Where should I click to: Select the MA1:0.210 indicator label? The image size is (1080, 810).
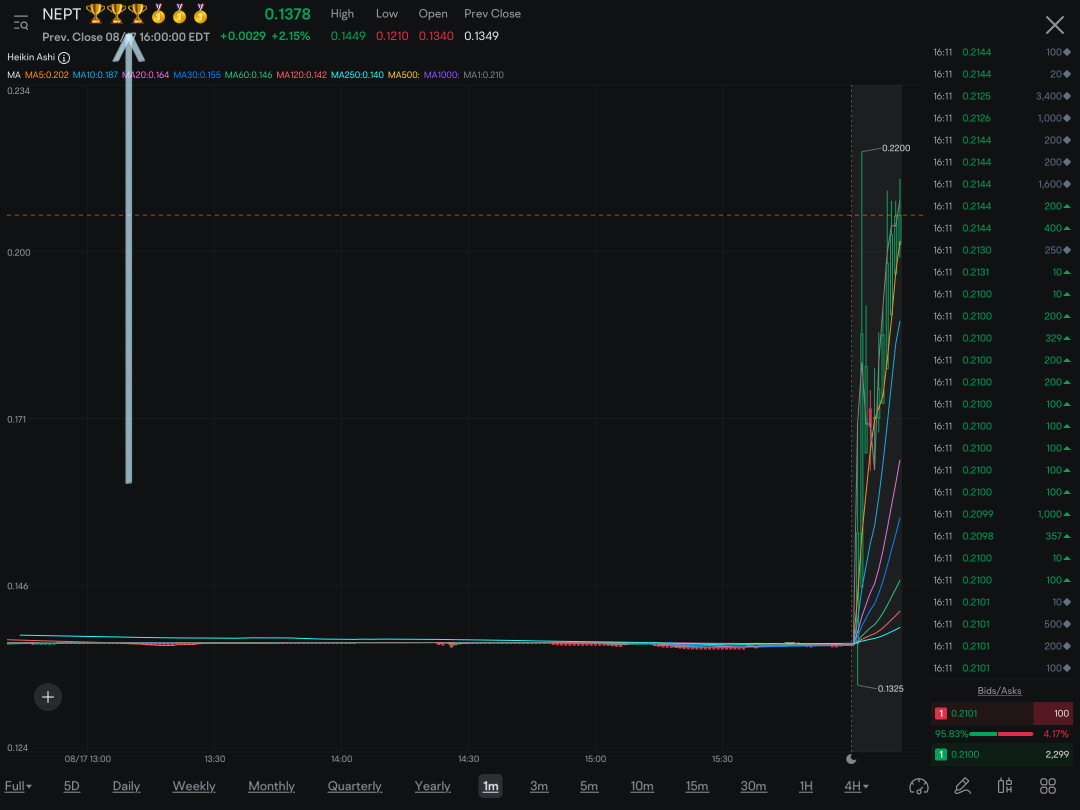tap(484, 75)
